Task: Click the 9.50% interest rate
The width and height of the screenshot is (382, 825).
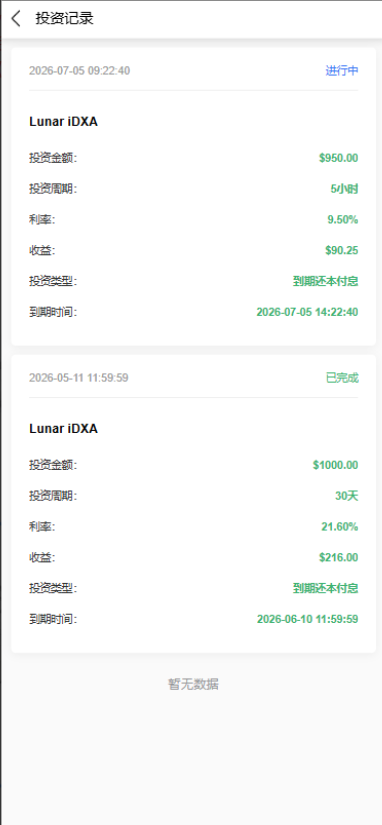Action: tap(343, 220)
